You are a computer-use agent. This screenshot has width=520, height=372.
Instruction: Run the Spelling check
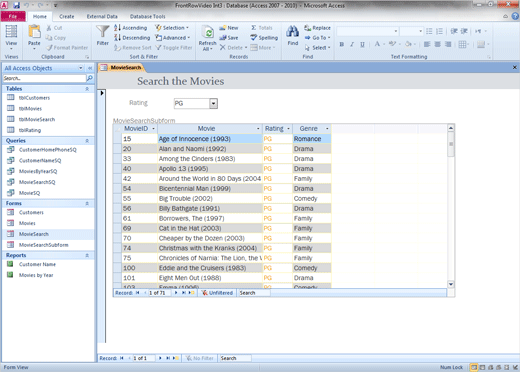[264, 38]
